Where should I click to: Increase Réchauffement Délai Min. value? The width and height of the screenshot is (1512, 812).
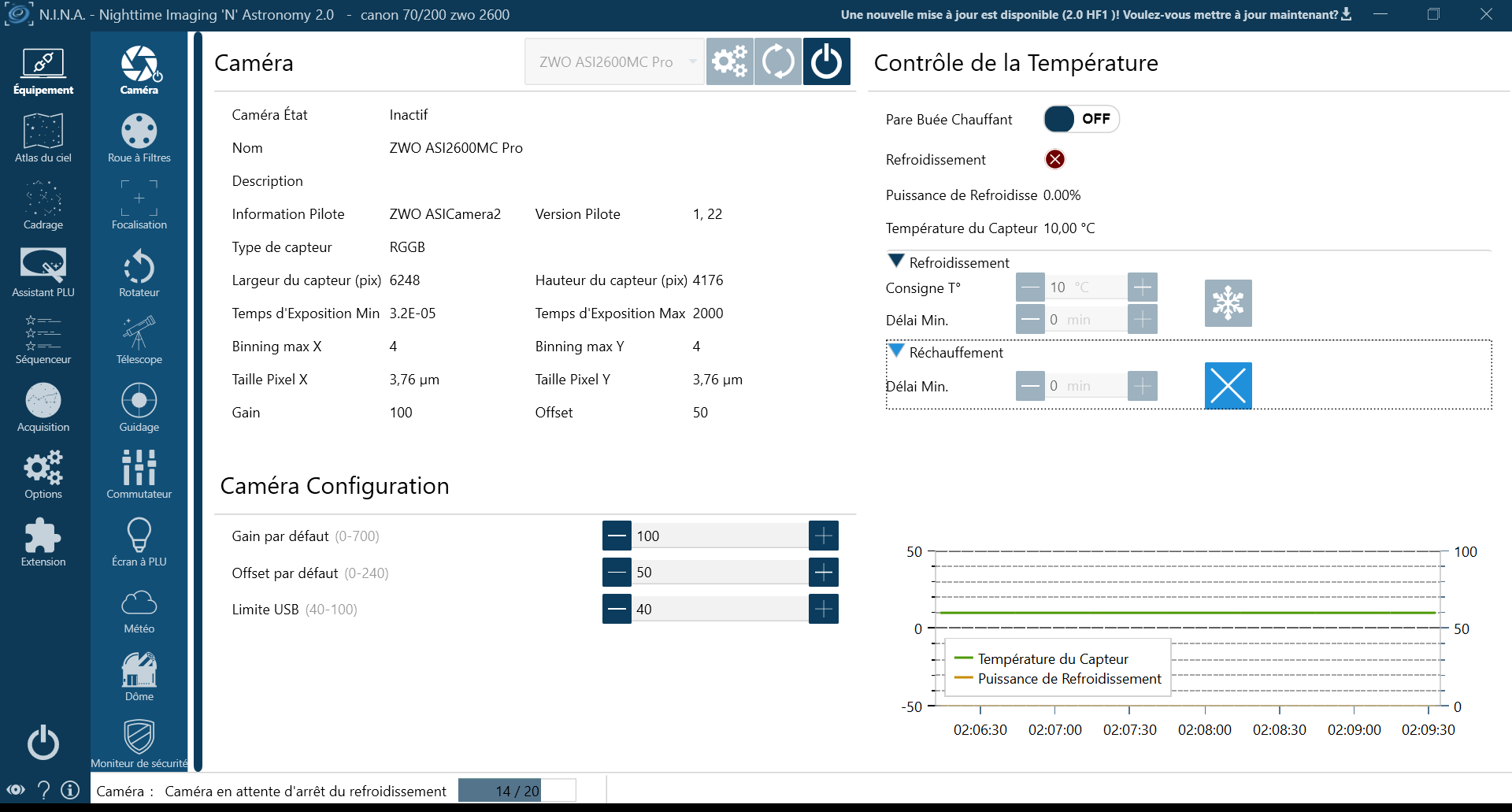1143,386
